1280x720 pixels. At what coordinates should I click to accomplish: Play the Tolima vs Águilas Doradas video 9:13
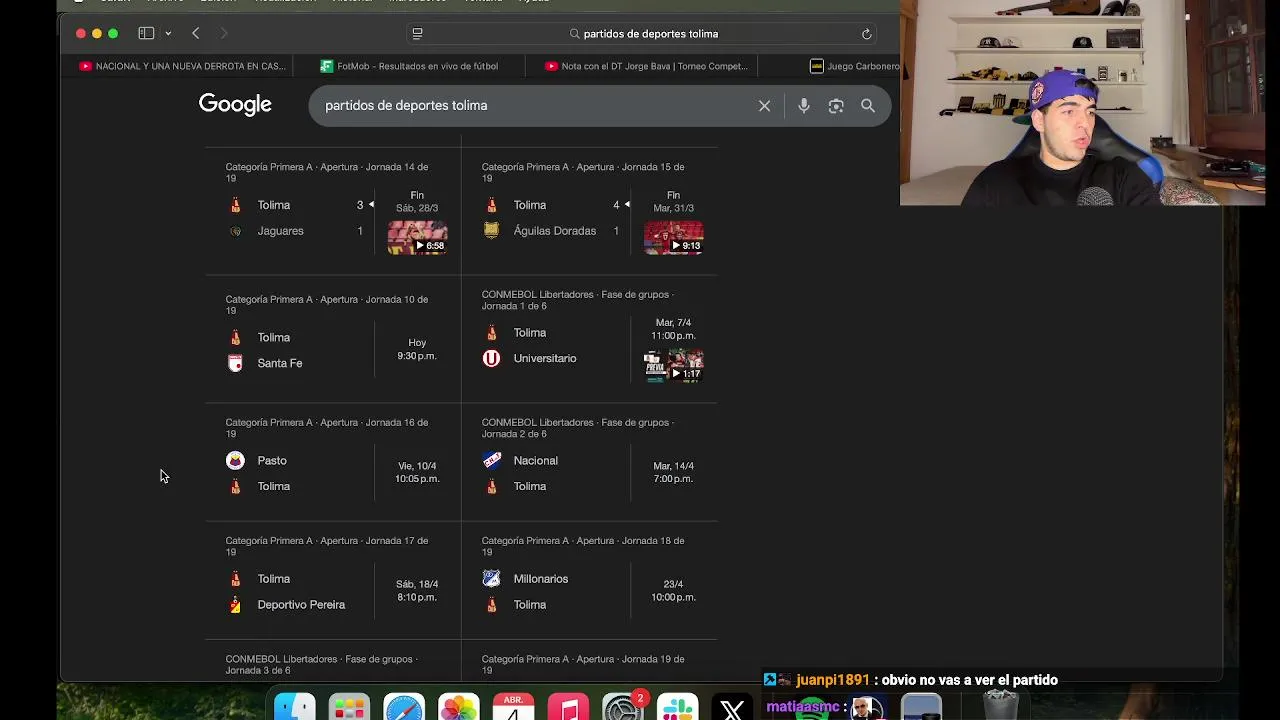coord(674,238)
